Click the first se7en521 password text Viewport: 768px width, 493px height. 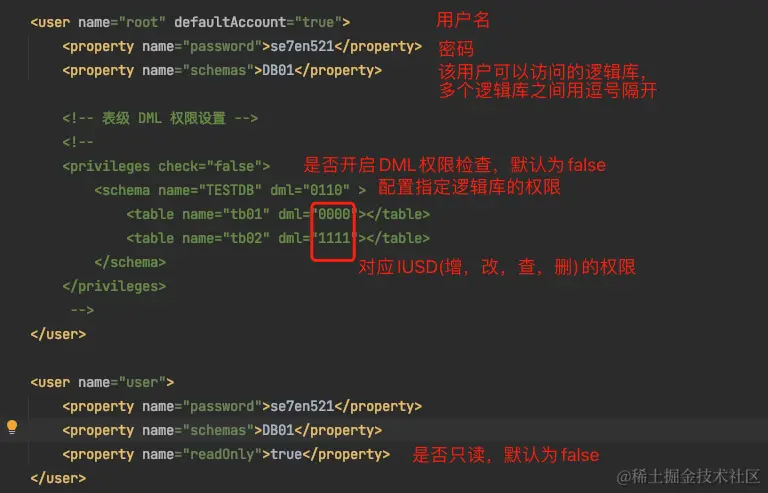(302, 47)
